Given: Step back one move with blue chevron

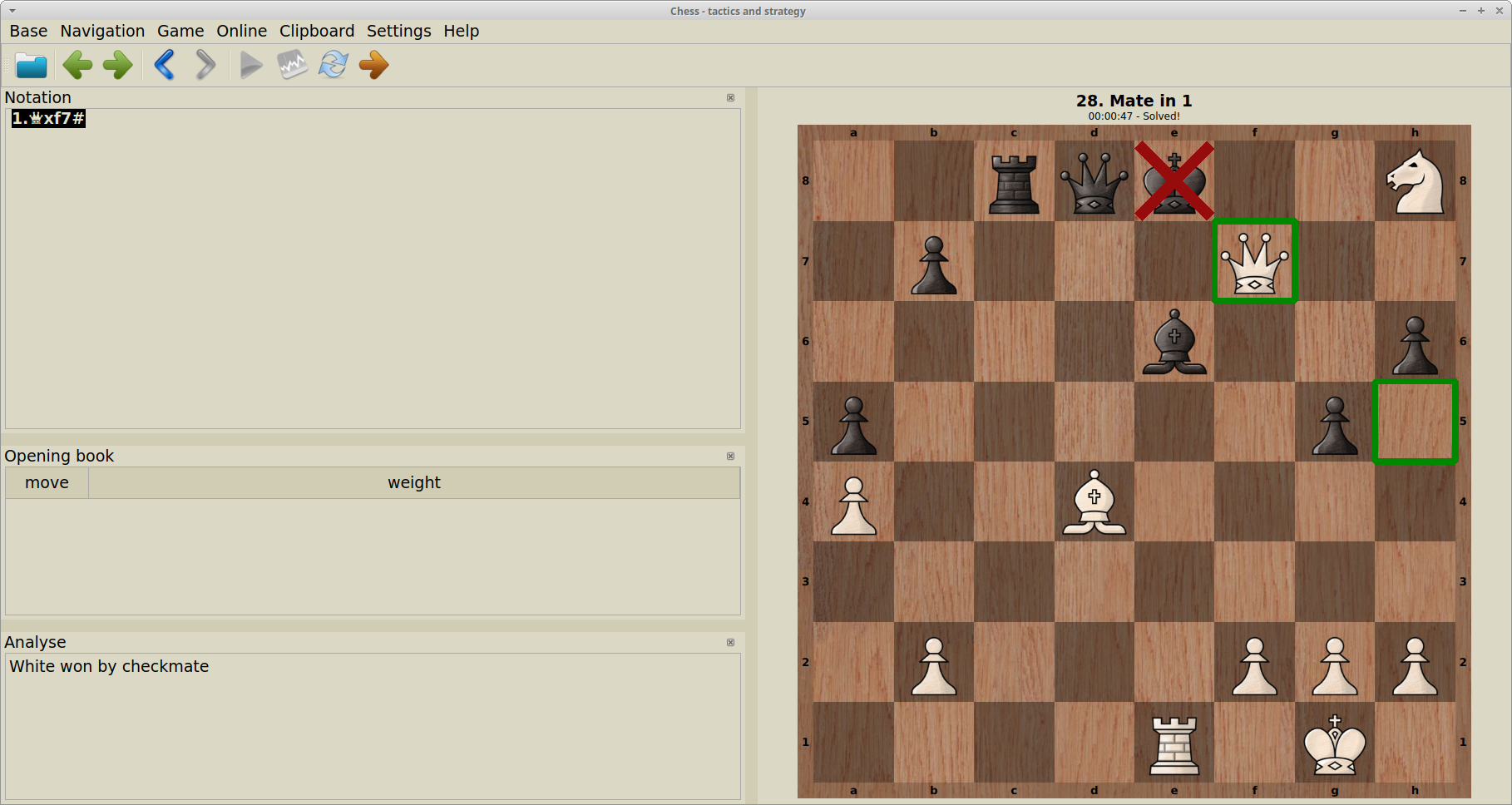Looking at the screenshot, I should pos(163,65).
